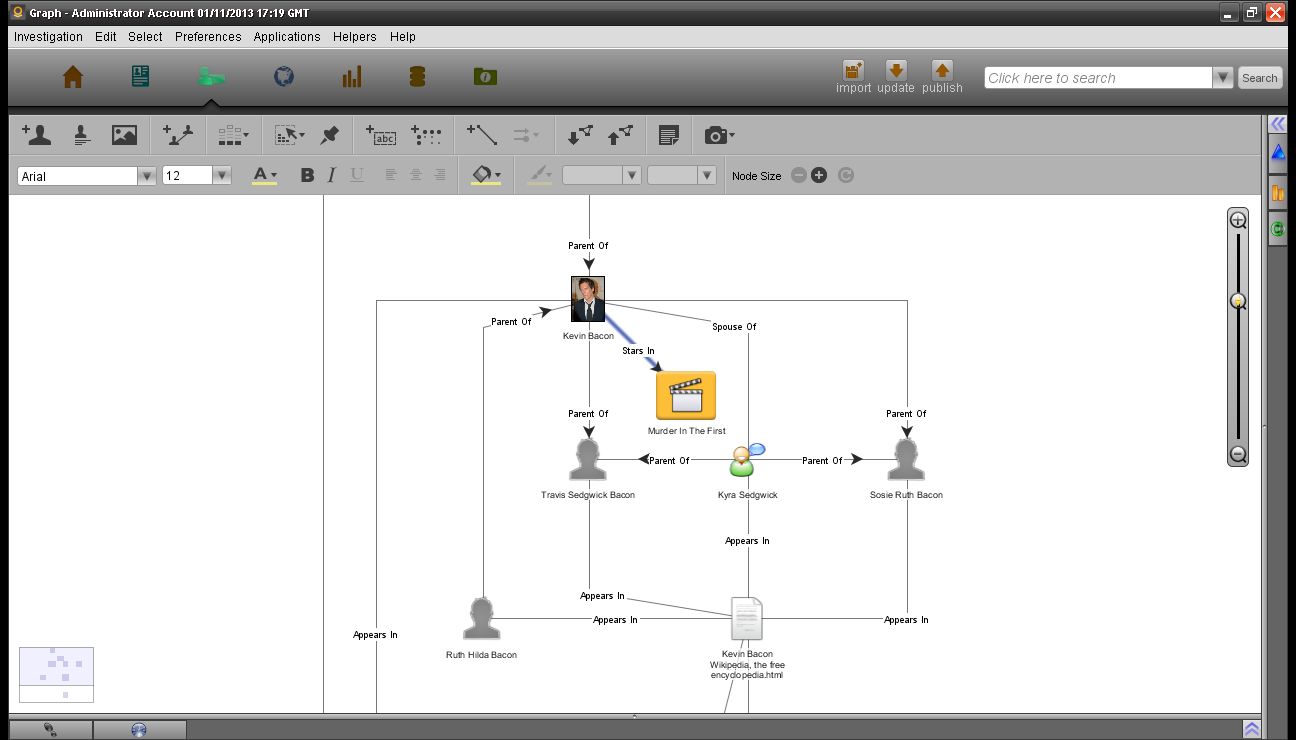Open the line colour pen dropdown
This screenshot has width=1296, height=740.
[x=540, y=176]
